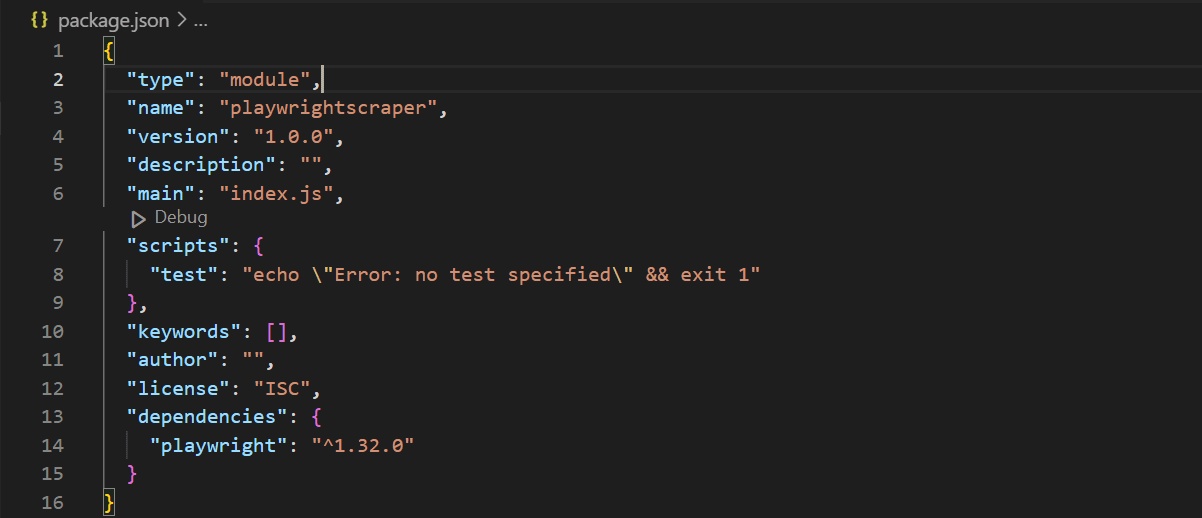Viewport: 1202px width, 518px height.
Task: Click the JSON braces file icon in breadcrumb
Action: (x=41, y=20)
